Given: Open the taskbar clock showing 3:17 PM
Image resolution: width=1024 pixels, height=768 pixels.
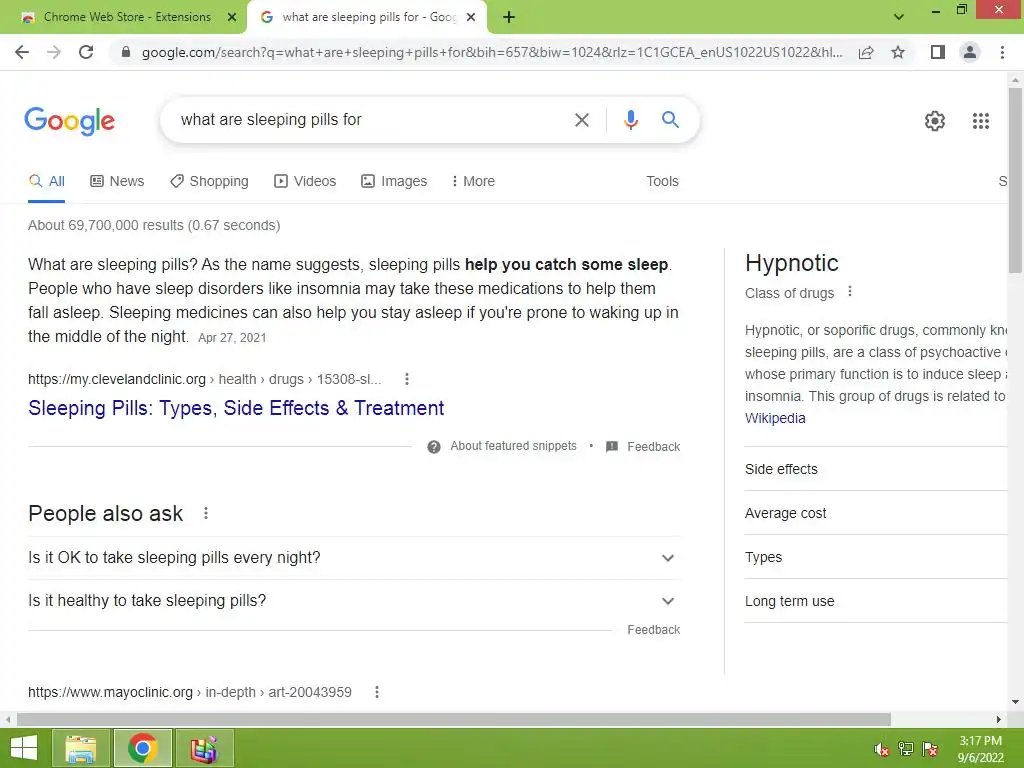Looking at the screenshot, I should (980, 749).
